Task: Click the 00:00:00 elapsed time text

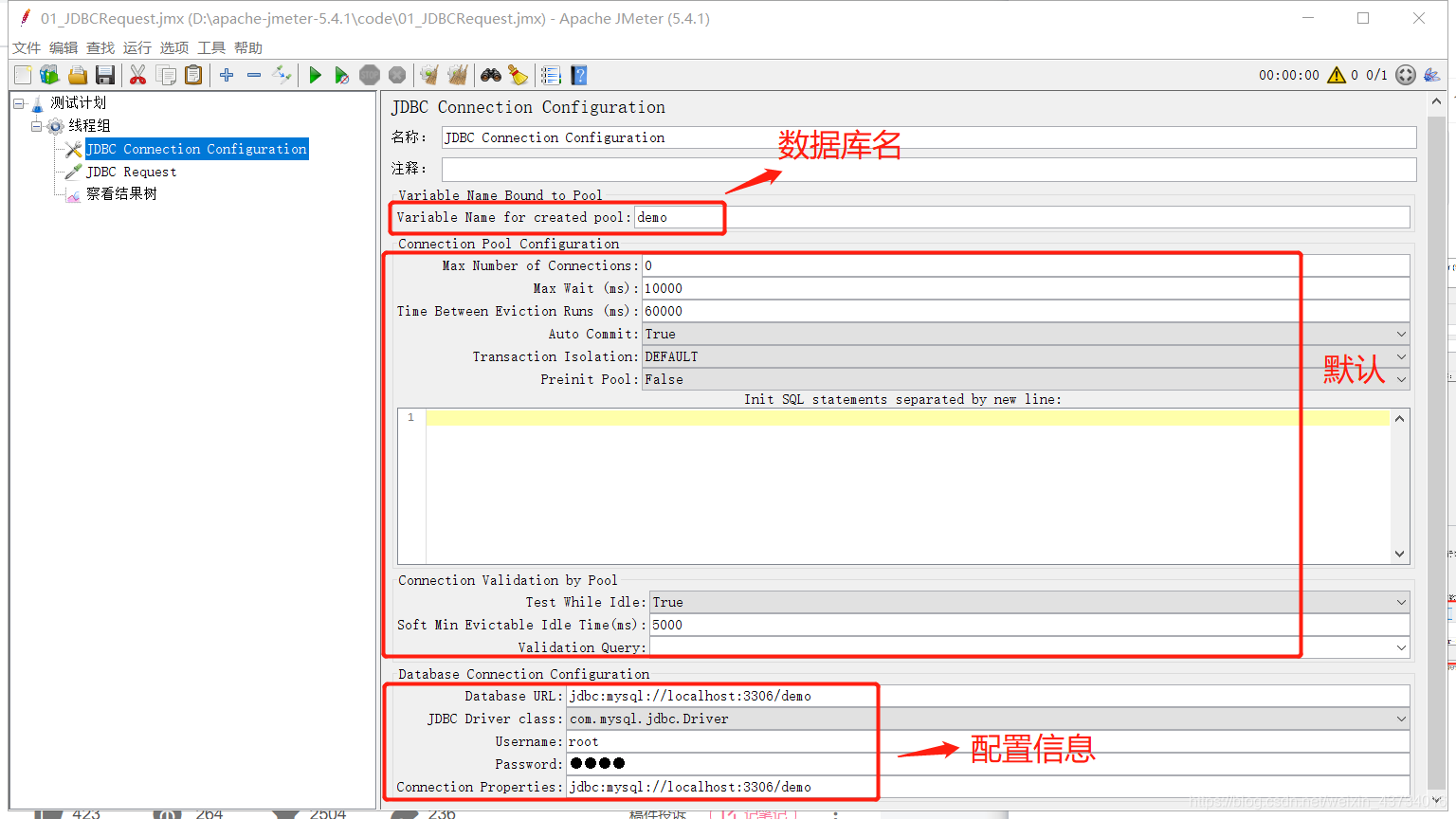Action: point(1288,75)
